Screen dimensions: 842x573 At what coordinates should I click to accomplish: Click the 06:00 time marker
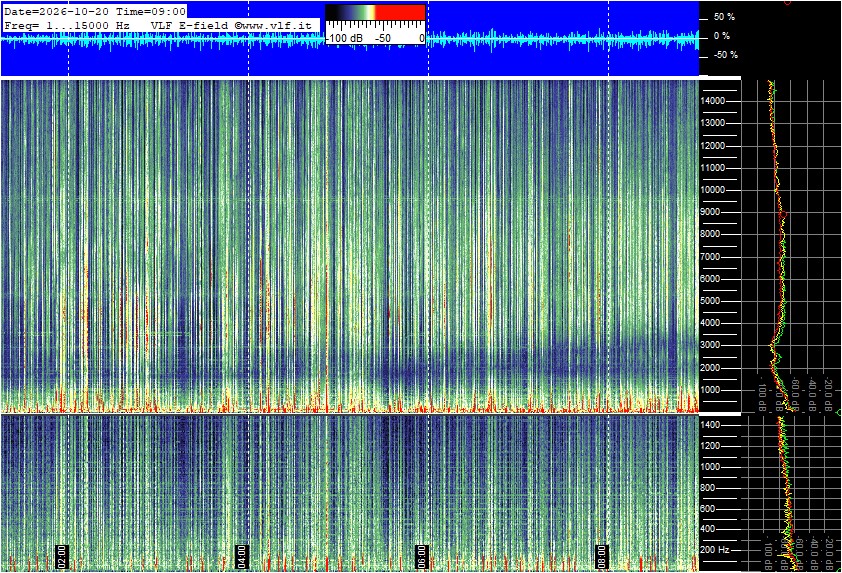(x=422, y=557)
